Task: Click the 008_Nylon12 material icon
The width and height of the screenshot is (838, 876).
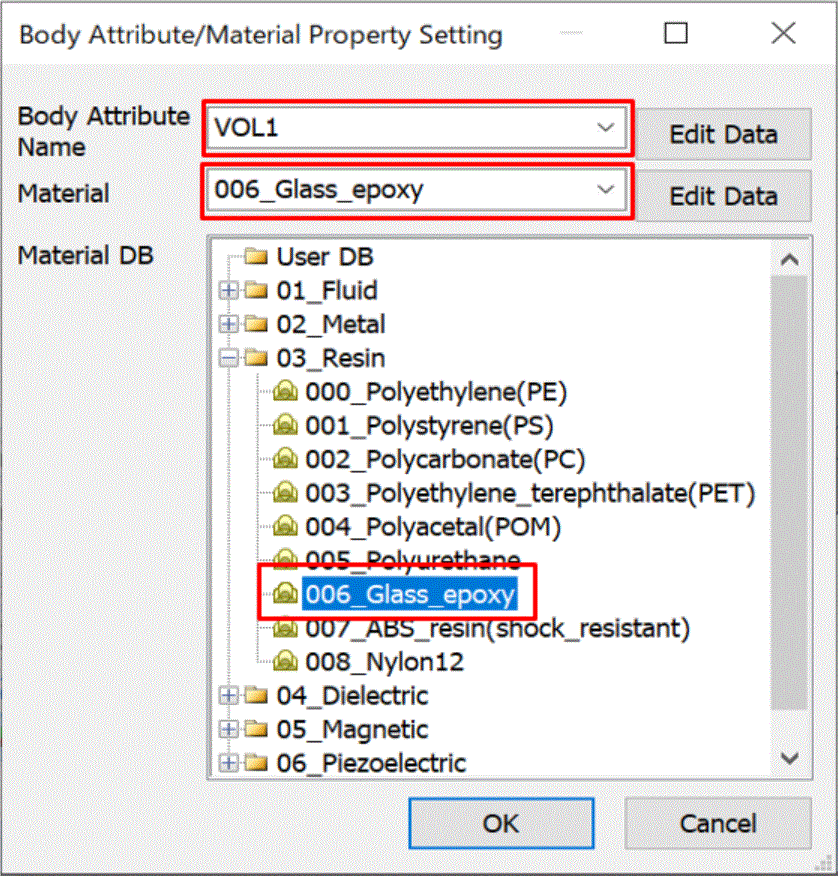Action: coord(285,661)
